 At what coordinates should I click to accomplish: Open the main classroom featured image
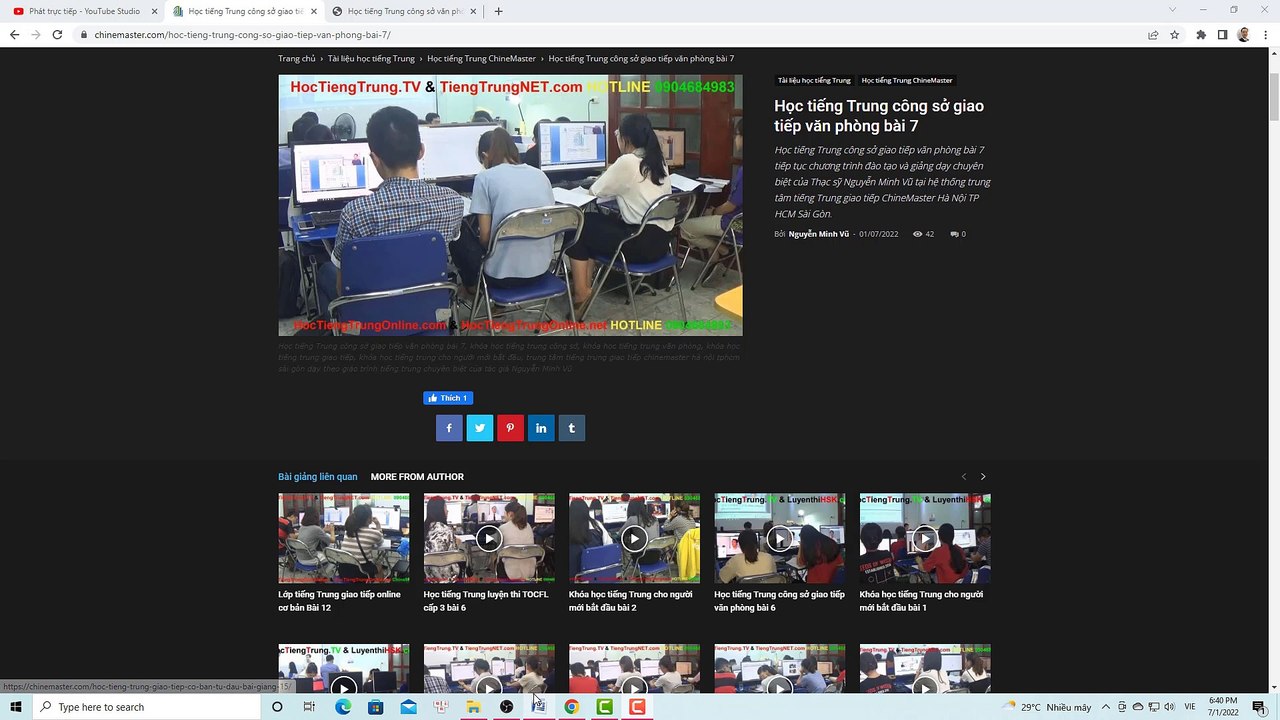(x=510, y=205)
